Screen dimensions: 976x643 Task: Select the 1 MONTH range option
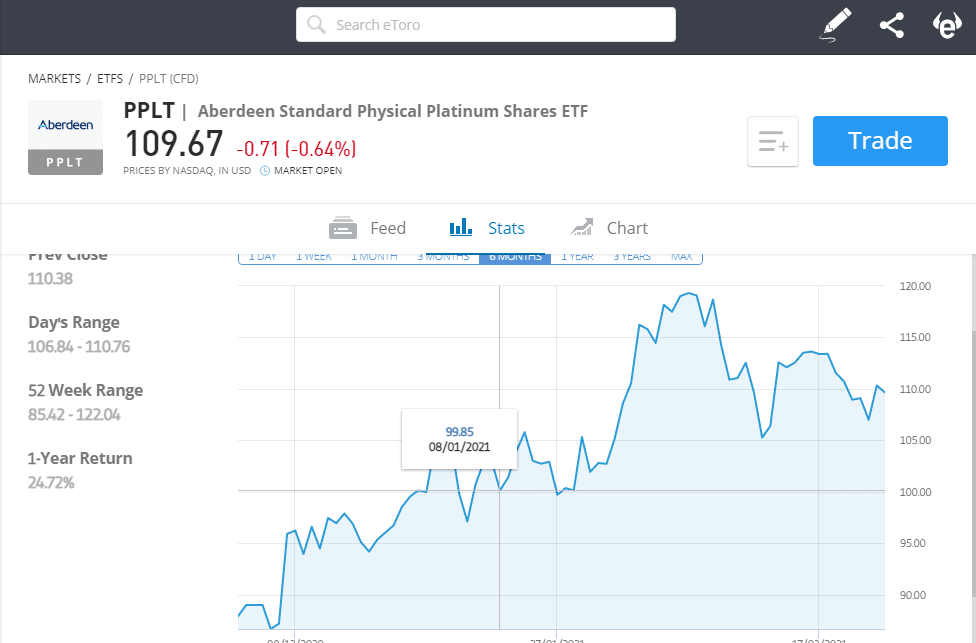374,257
